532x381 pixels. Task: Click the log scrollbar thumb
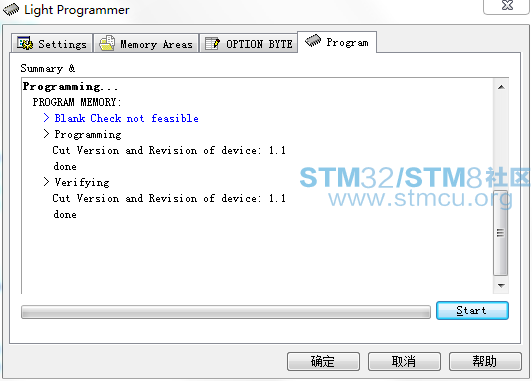(x=500, y=233)
